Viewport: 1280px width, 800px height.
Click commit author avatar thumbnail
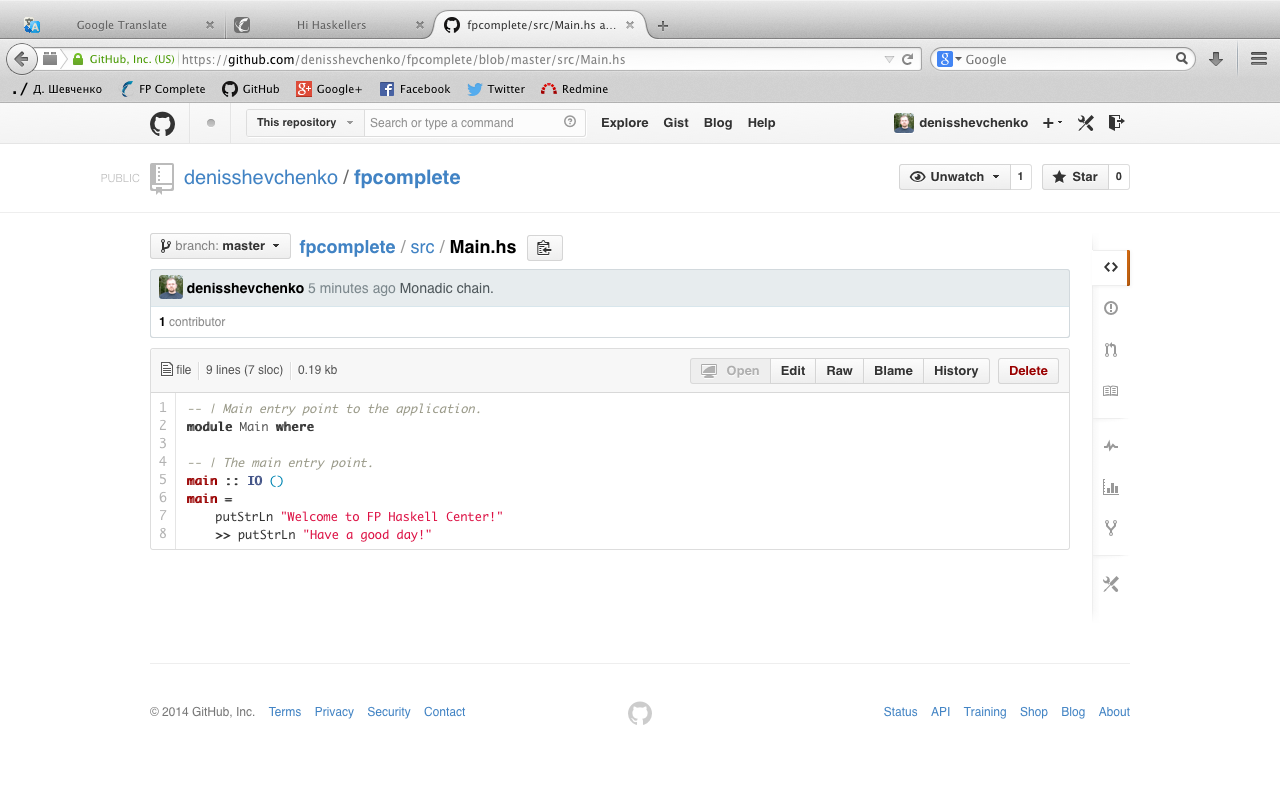tap(171, 288)
